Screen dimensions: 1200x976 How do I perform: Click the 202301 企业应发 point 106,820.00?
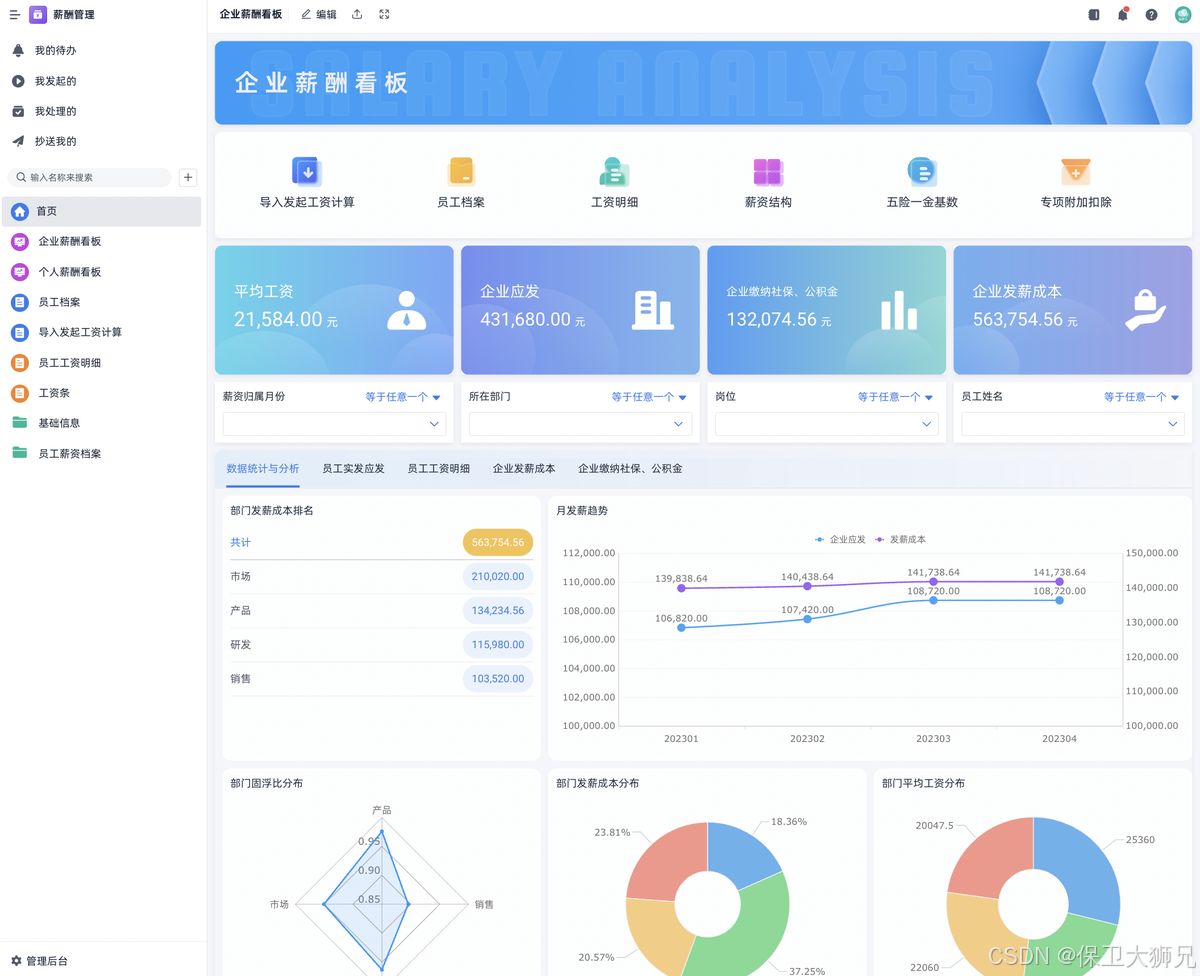[x=681, y=627]
